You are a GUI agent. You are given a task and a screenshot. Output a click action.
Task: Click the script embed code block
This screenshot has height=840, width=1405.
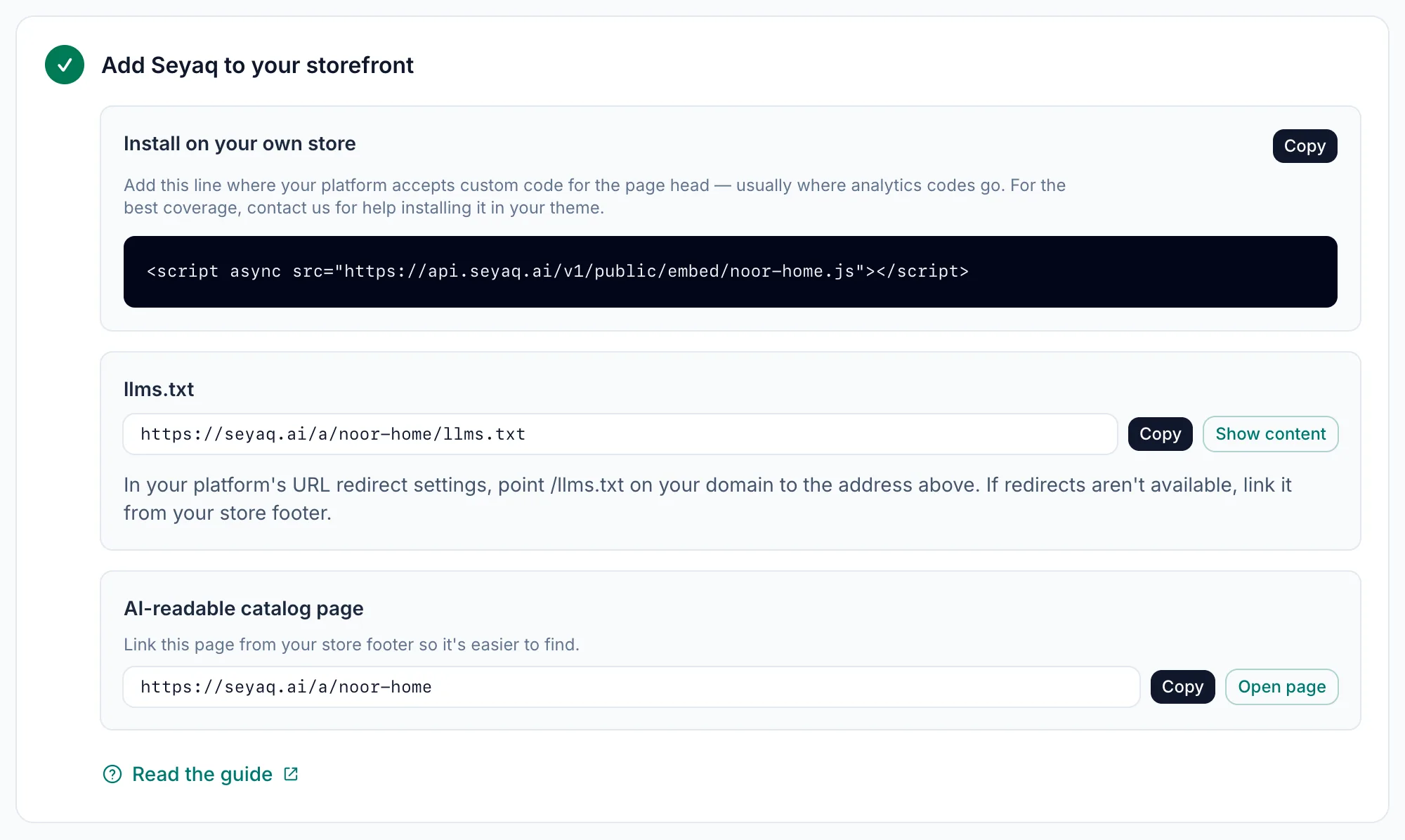731,272
